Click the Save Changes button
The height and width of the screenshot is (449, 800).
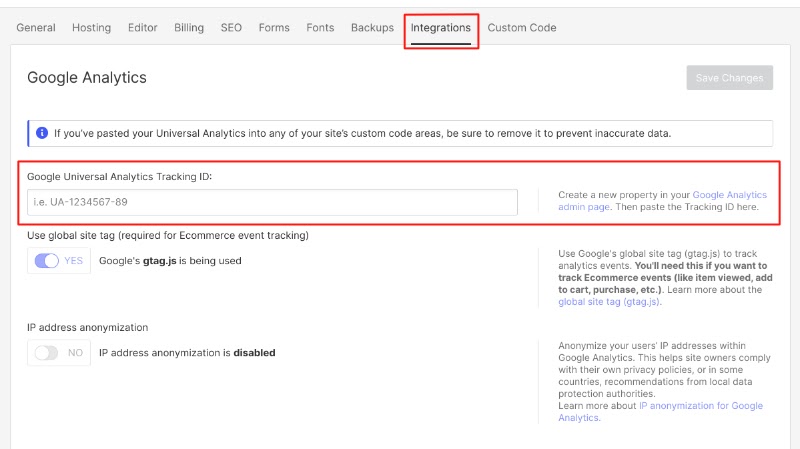tap(730, 78)
